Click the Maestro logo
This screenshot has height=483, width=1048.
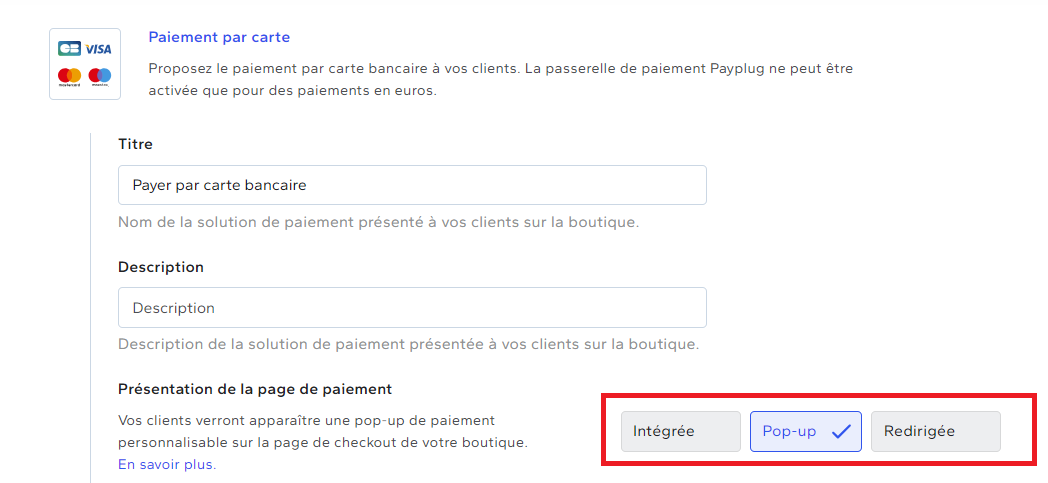pos(99,77)
